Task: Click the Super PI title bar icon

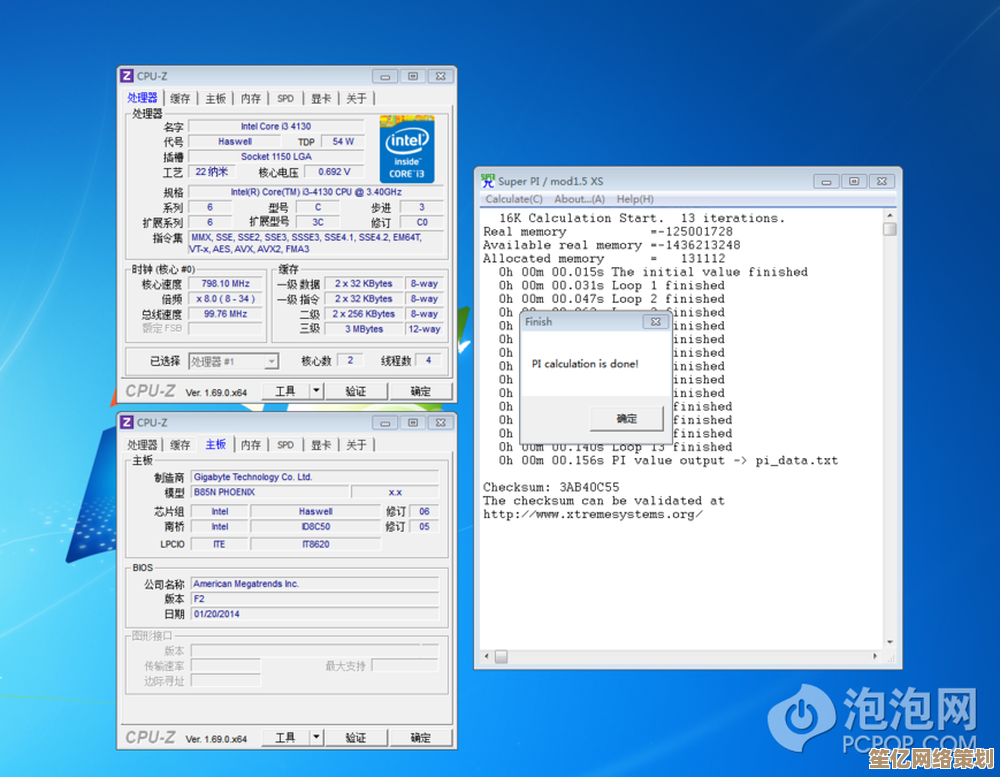Action: click(488, 181)
